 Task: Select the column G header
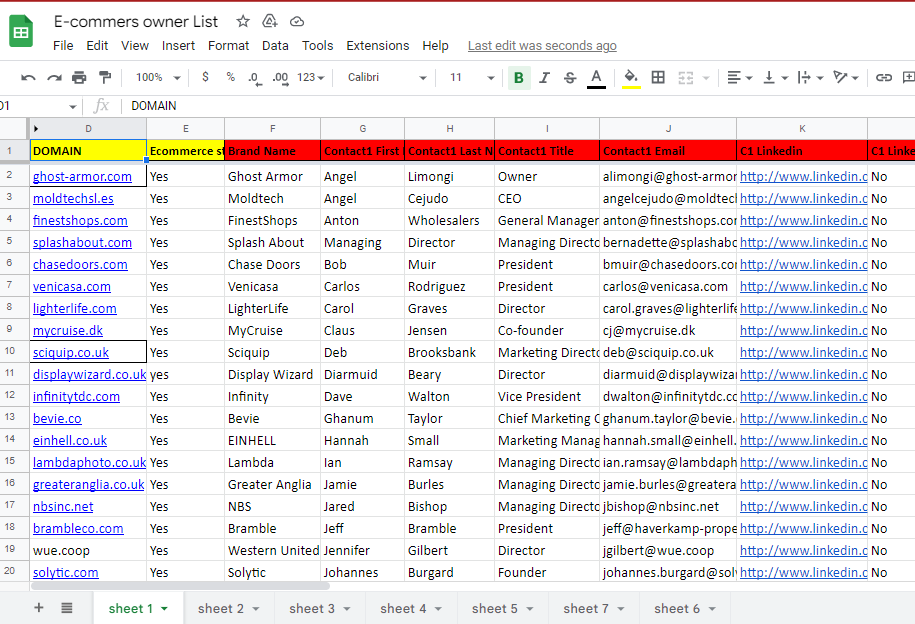coord(362,128)
